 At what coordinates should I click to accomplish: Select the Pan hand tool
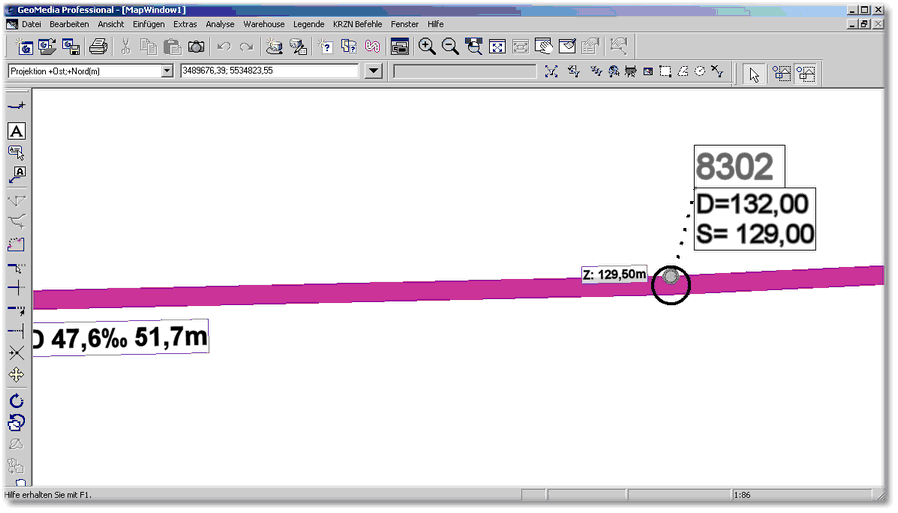click(545, 46)
